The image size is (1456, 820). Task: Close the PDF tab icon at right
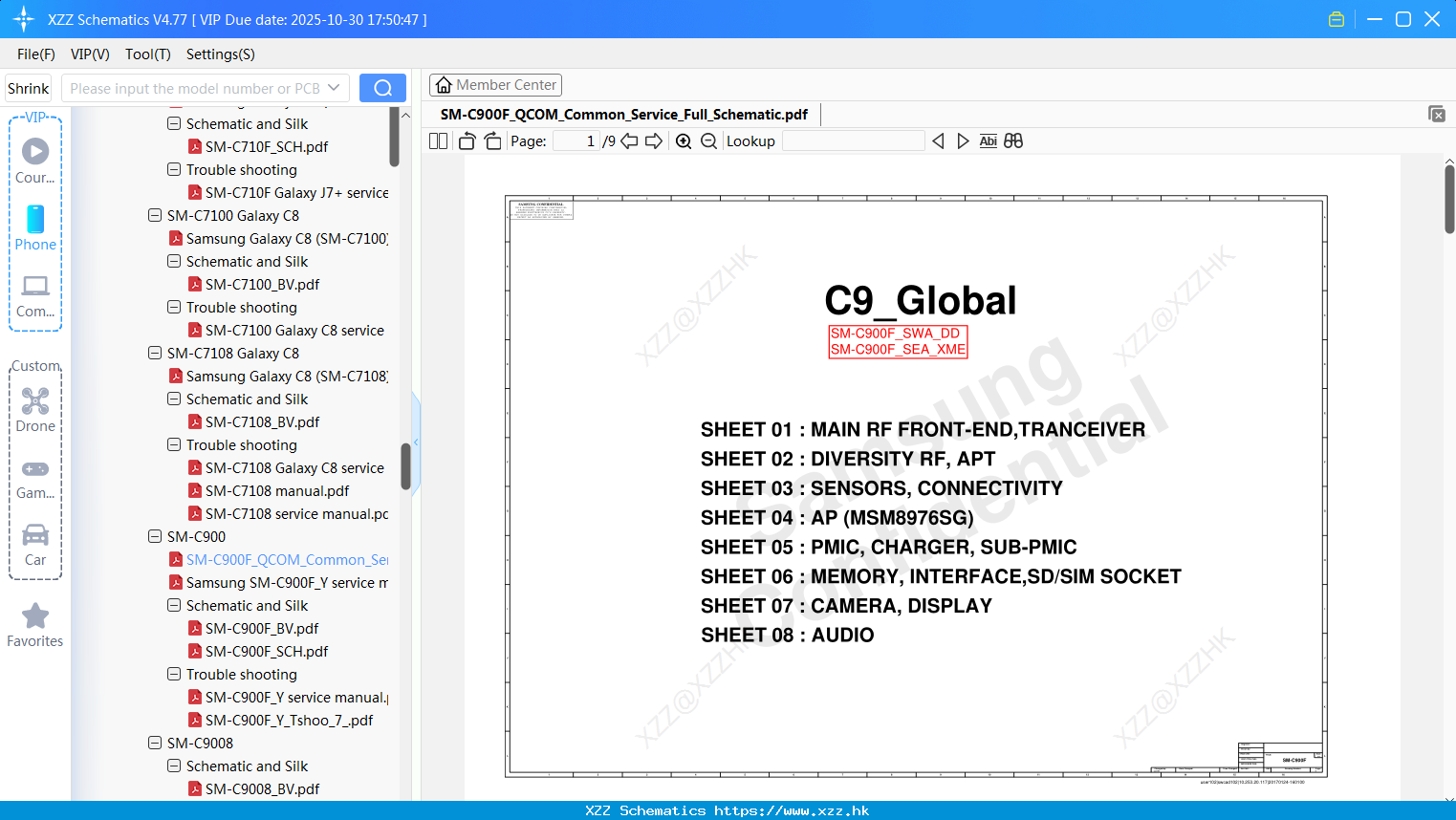point(1437,114)
